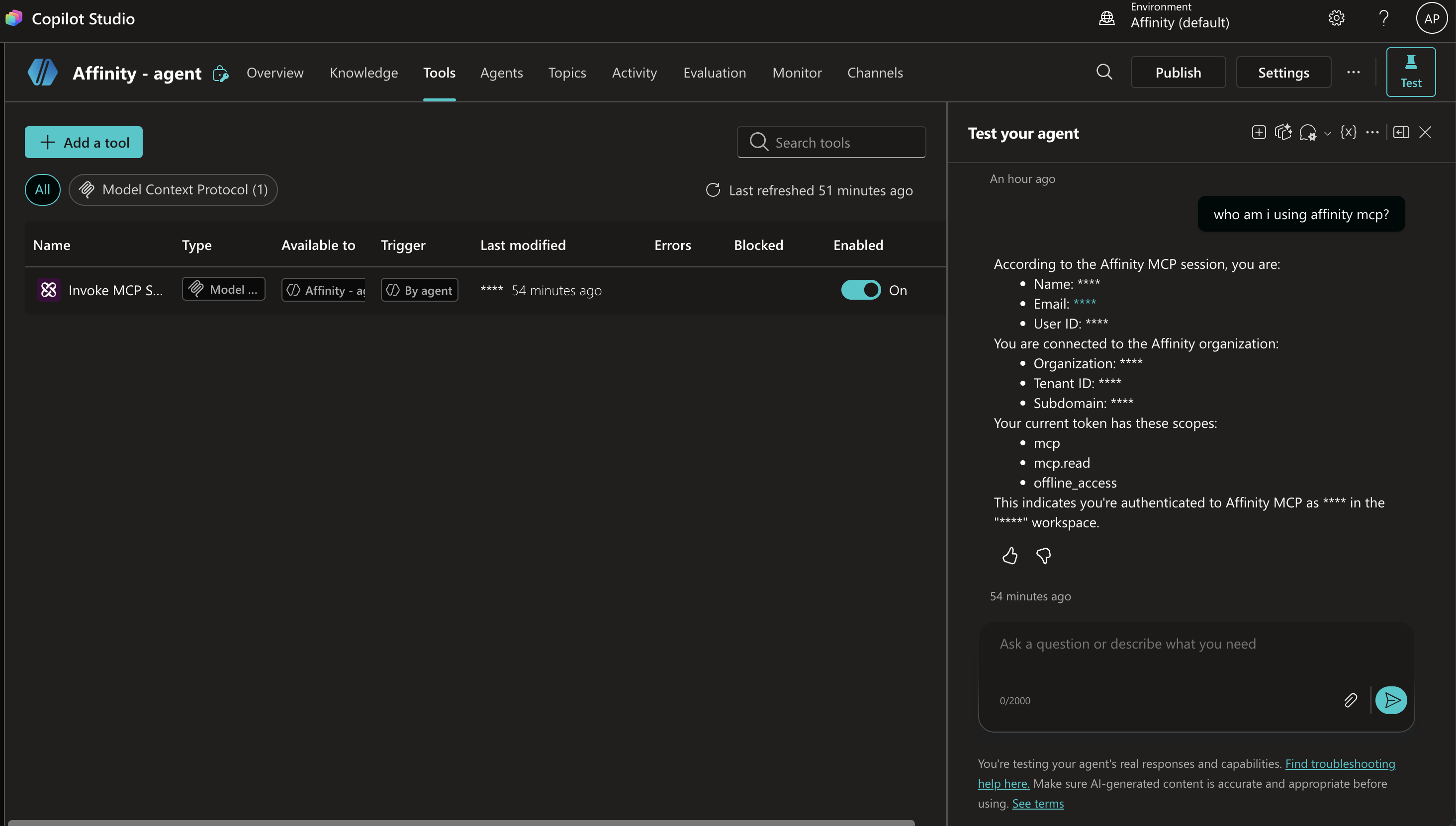Select the All filter chip
This screenshot has height=826, width=1456.
click(43, 189)
